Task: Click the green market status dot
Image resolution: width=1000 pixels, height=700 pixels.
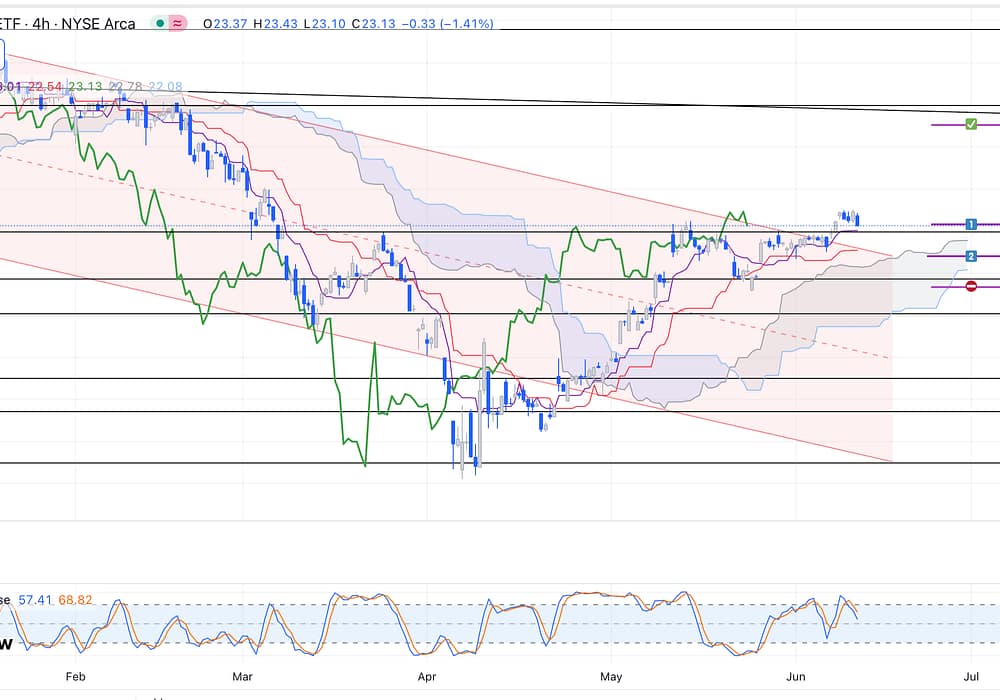Action: [160, 23]
